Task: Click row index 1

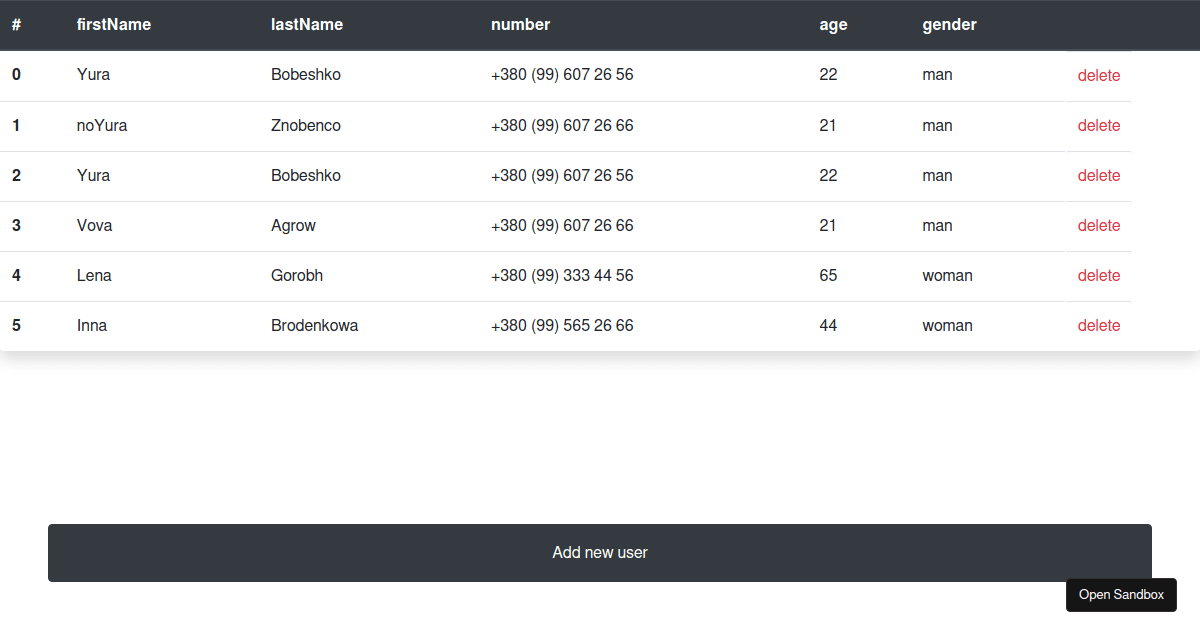Action: pos(16,126)
